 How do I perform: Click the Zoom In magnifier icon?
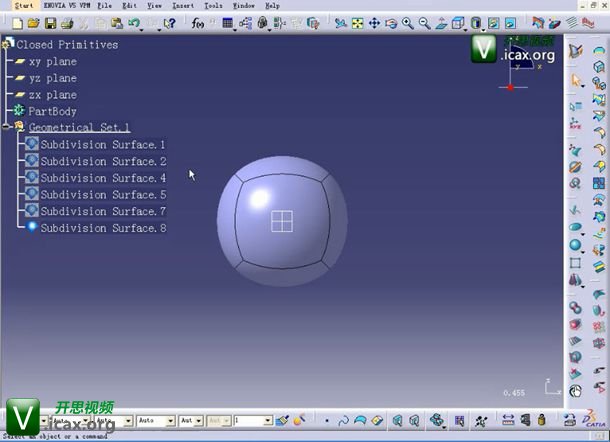(407, 23)
